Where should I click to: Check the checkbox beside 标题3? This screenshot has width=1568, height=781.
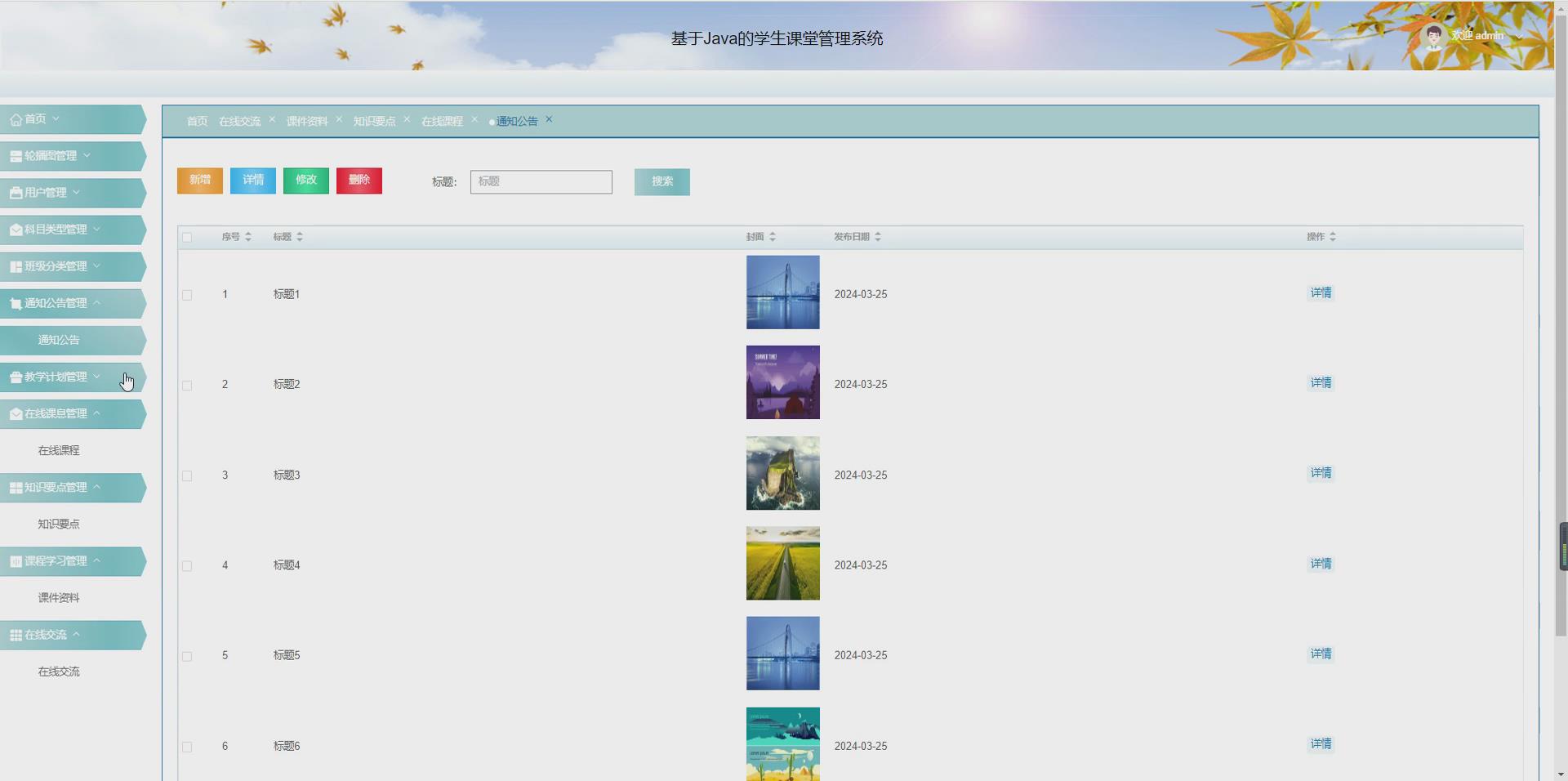(187, 476)
